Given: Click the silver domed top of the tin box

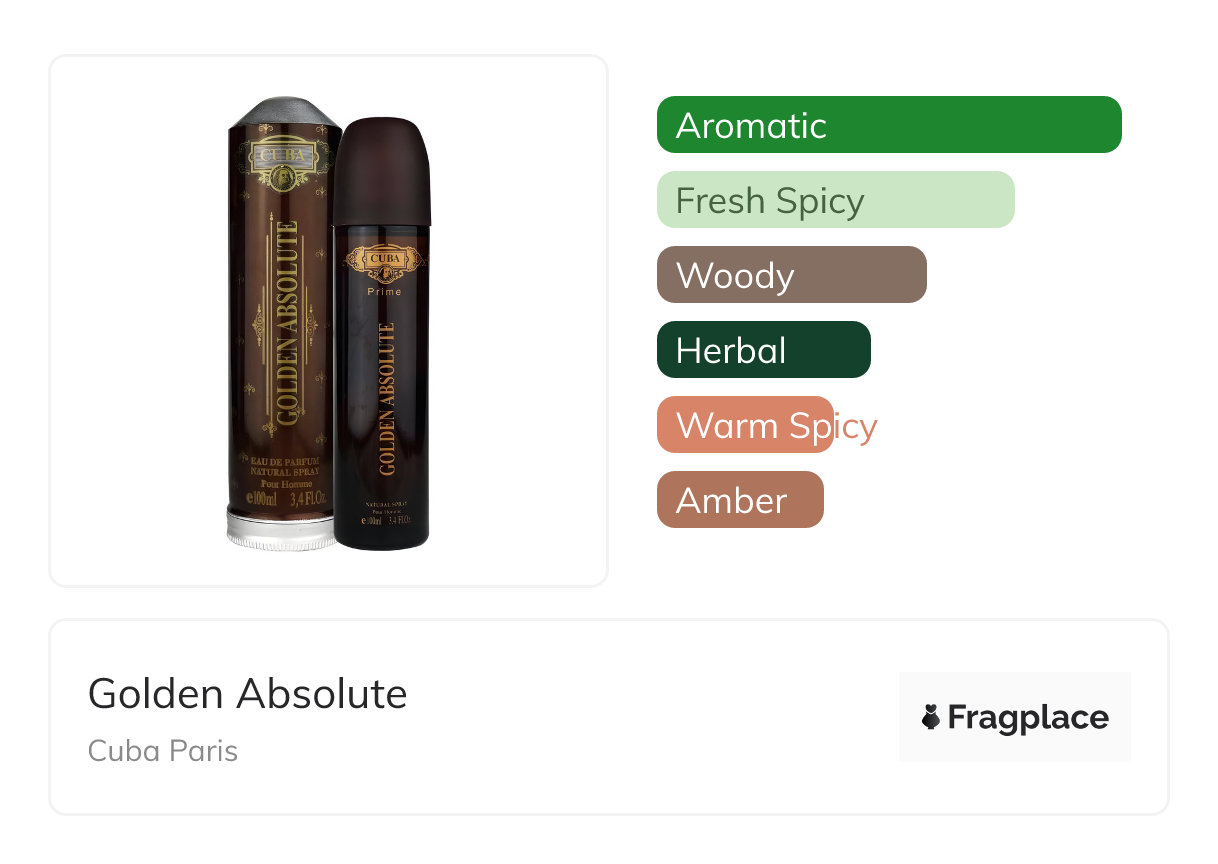Looking at the screenshot, I should pyautogui.click(x=284, y=112).
